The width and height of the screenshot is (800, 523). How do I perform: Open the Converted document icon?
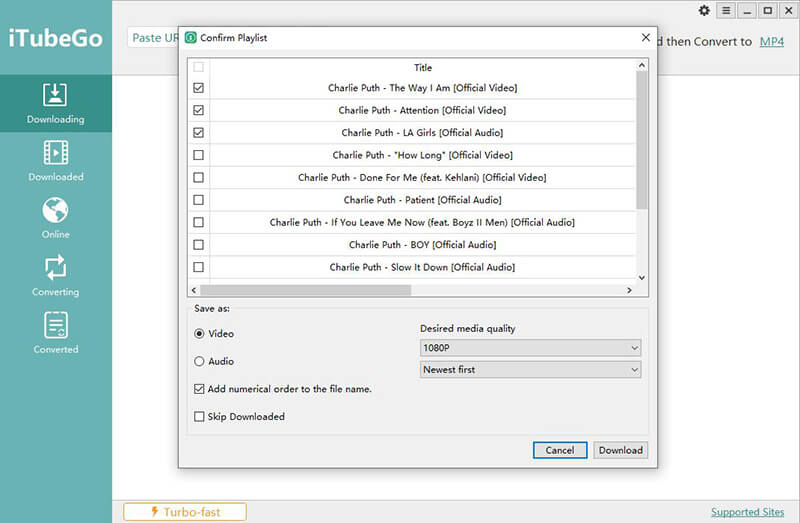point(55,325)
